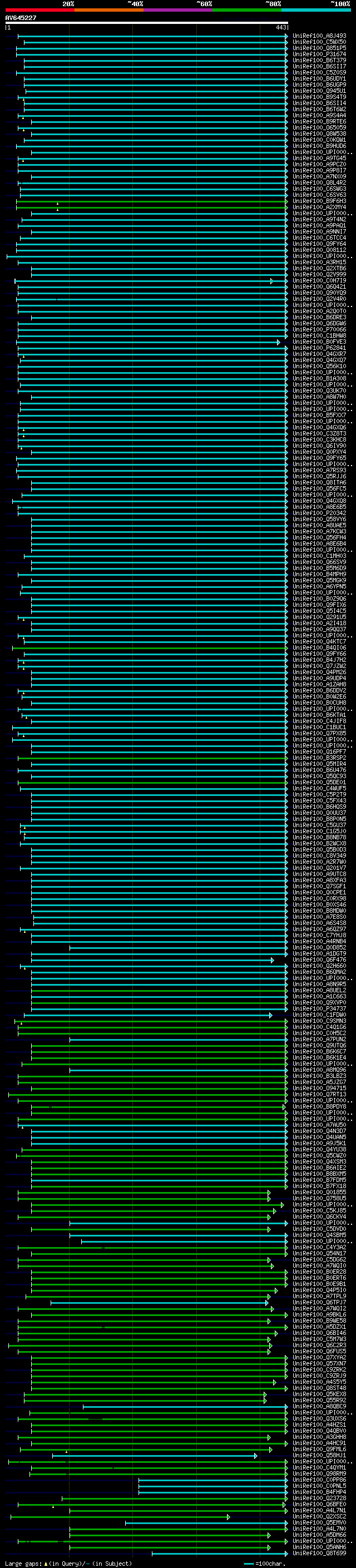Open hit UniRef100_Q851P5
356x1568 pixels.
click(x=319, y=48)
